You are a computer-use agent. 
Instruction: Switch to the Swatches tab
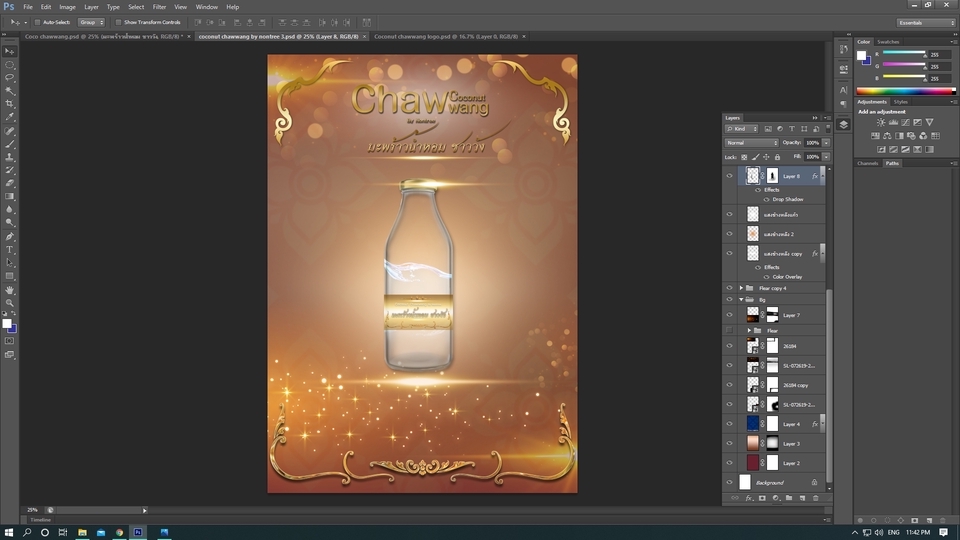tap(888, 42)
